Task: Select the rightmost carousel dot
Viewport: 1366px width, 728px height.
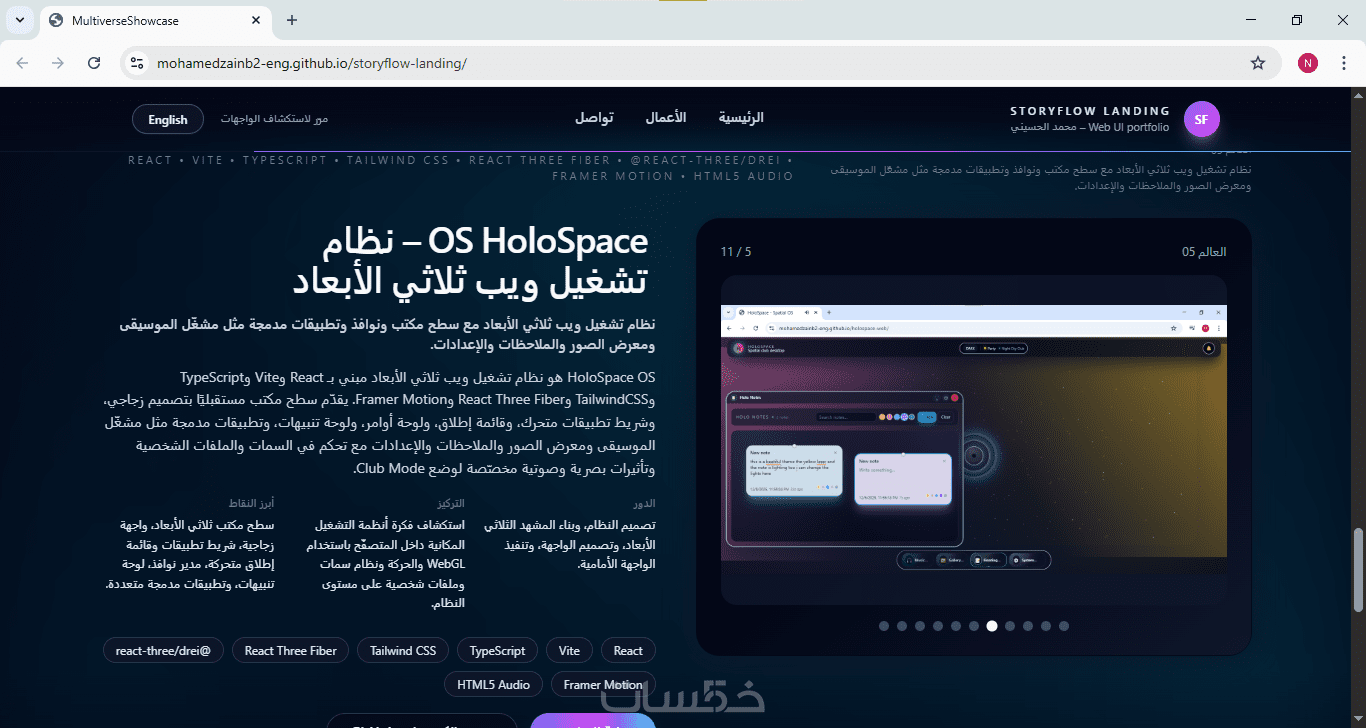Action: click(x=1064, y=626)
